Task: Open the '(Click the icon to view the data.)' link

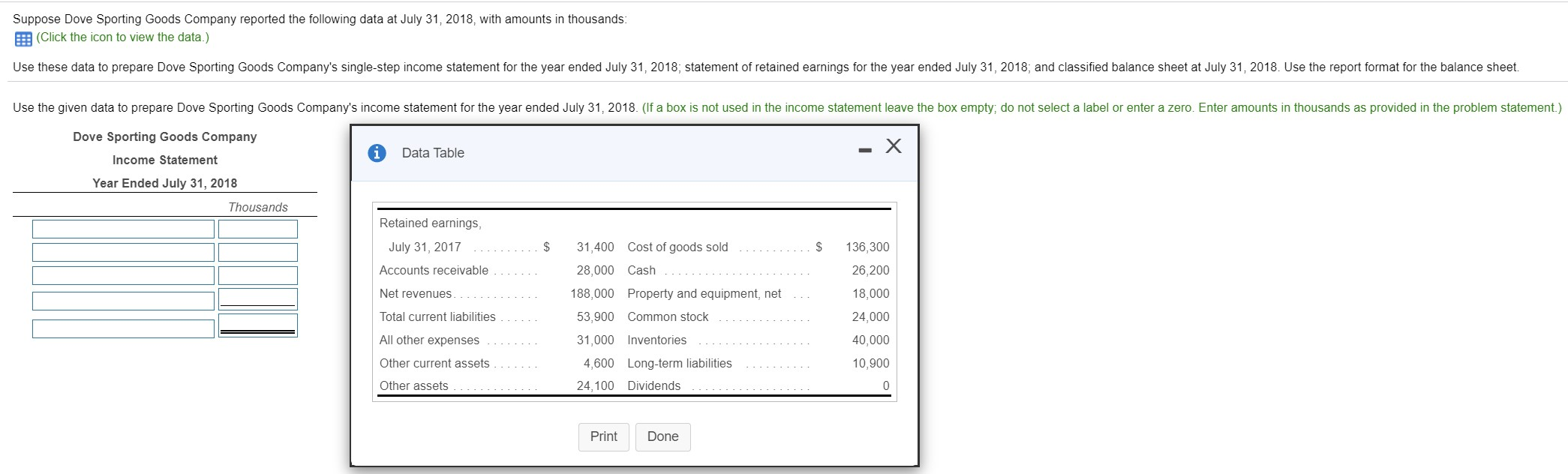Action: [122, 37]
